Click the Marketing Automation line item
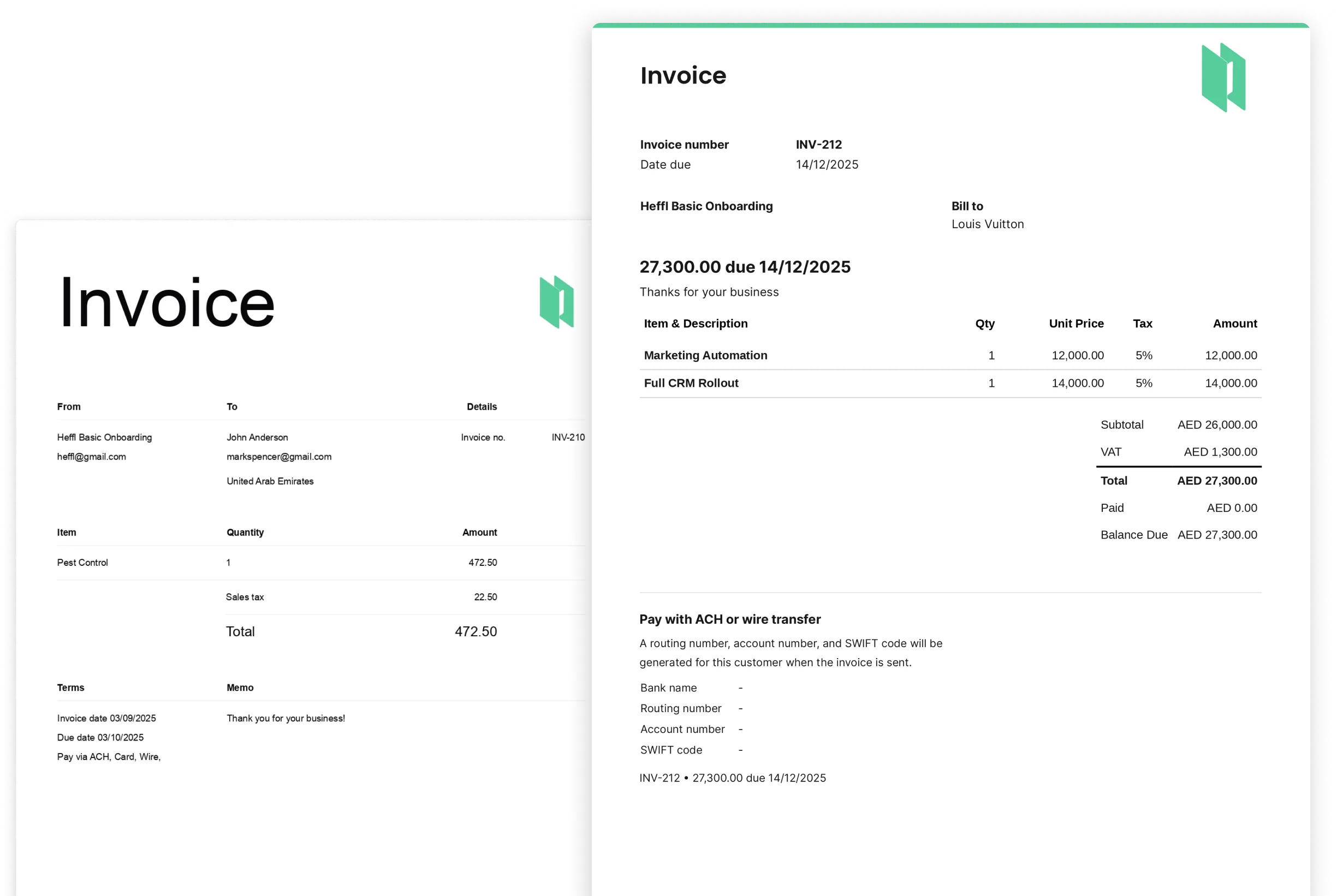 pos(705,355)
